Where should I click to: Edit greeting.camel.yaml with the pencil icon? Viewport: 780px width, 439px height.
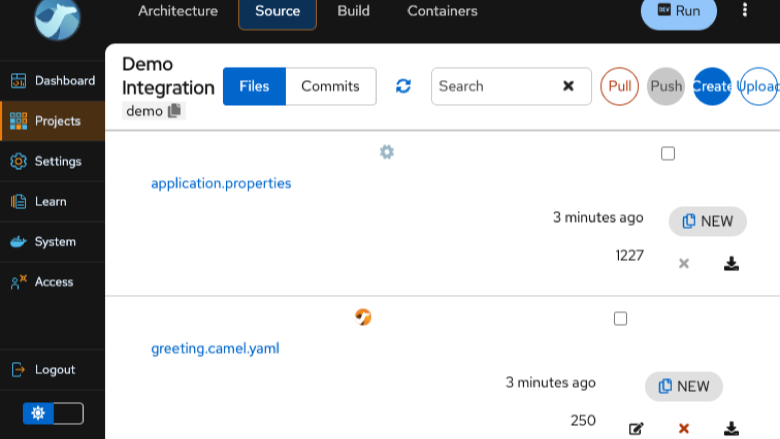click(636, 428)
